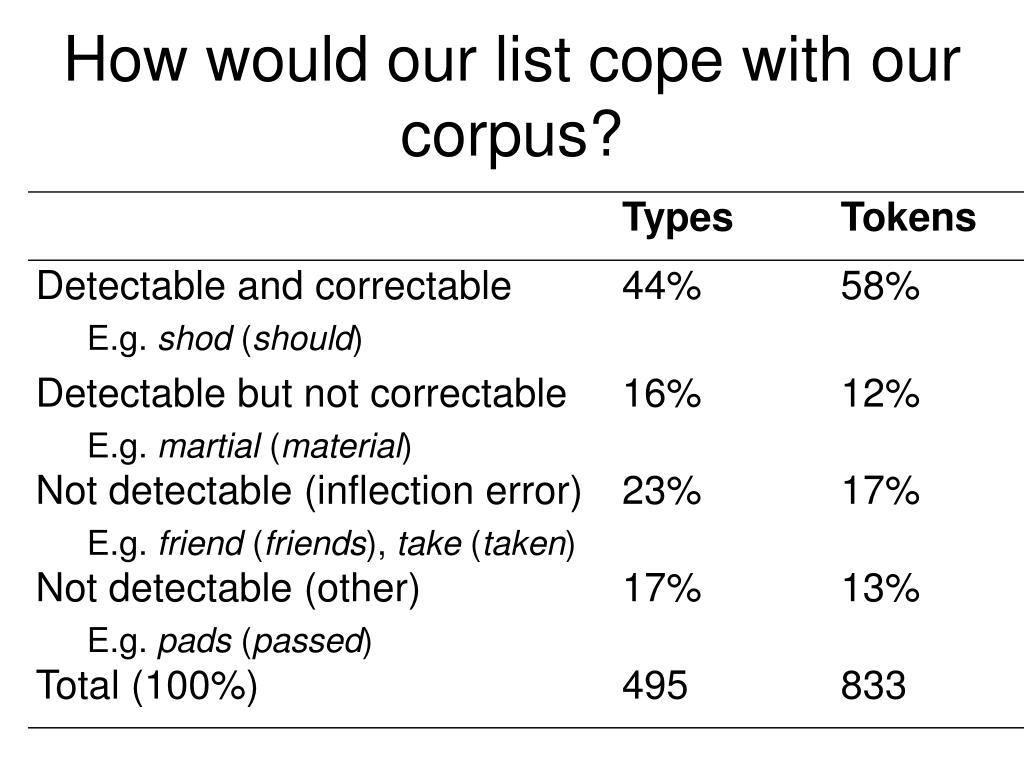Click the friend (friends) example text
This screenshot has width=1024, height=768.
268,544
